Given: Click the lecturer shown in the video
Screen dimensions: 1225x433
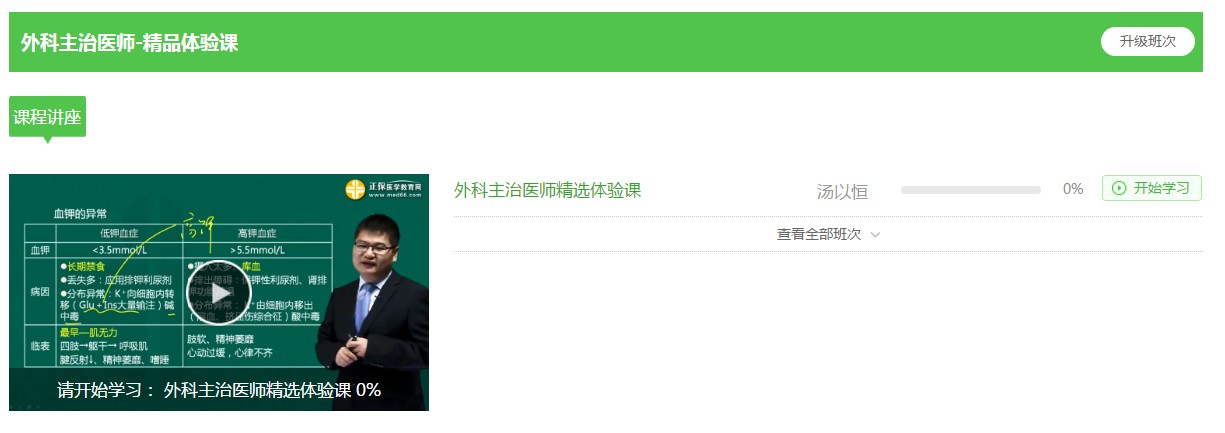Looking at the screenshot, I should (x=371, y=312).
